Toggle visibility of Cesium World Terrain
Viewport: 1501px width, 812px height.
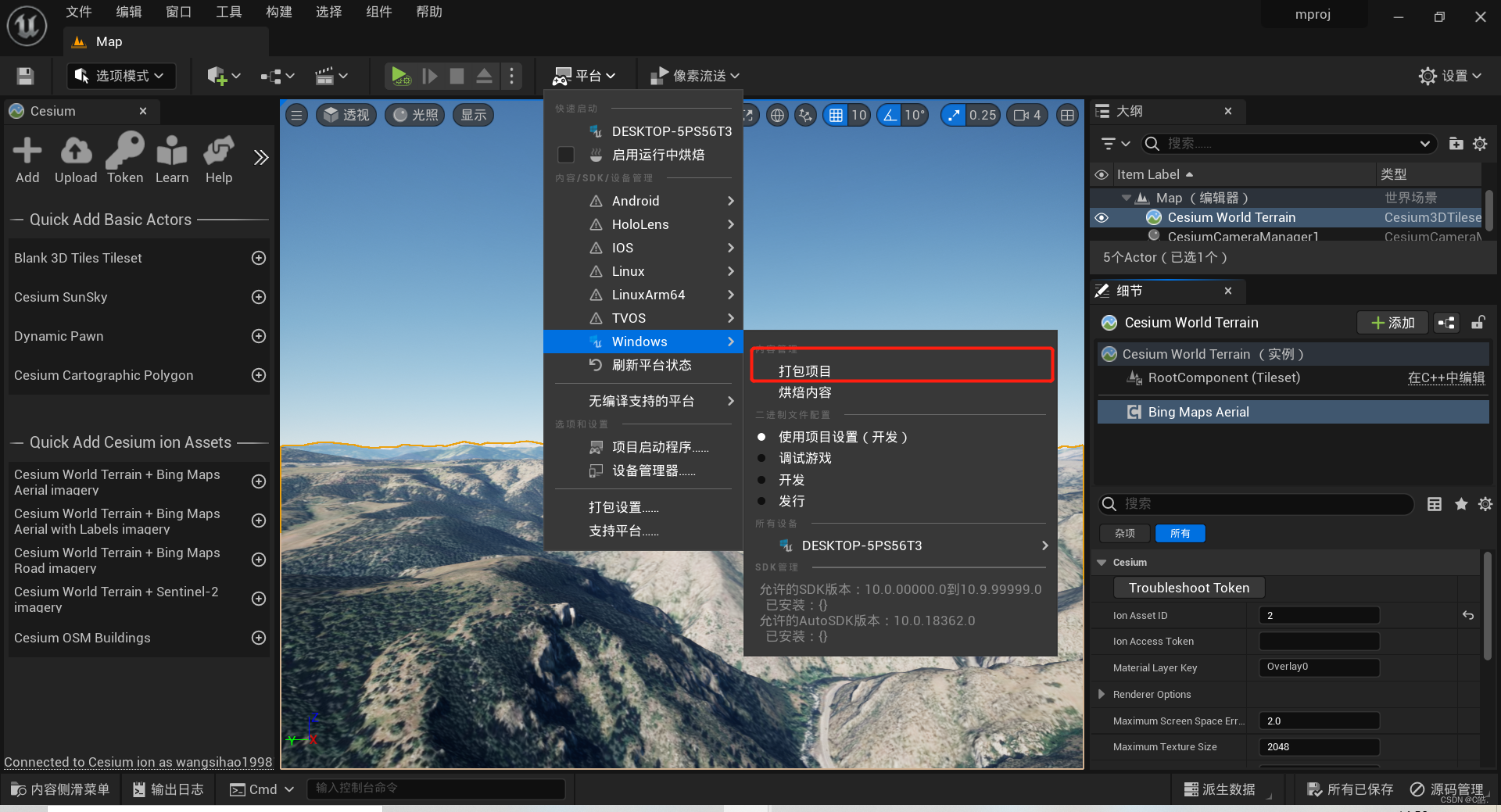1102,218
